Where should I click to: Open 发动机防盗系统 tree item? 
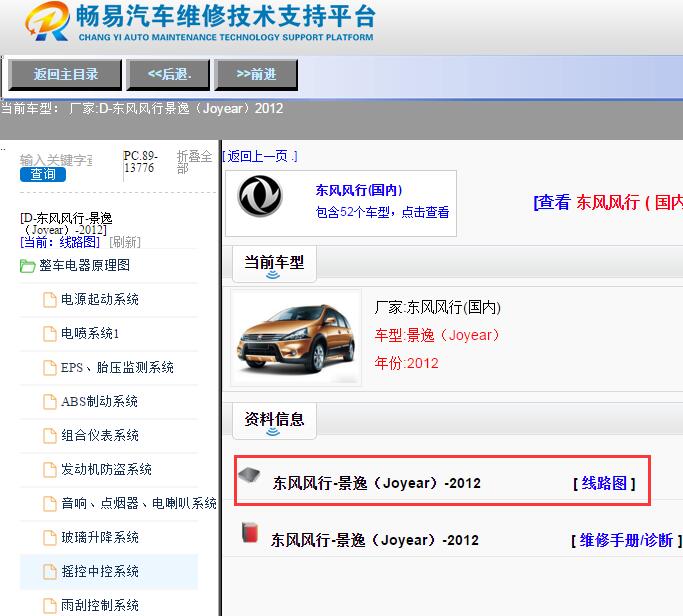pyautogui.click(x=106, y=470)
